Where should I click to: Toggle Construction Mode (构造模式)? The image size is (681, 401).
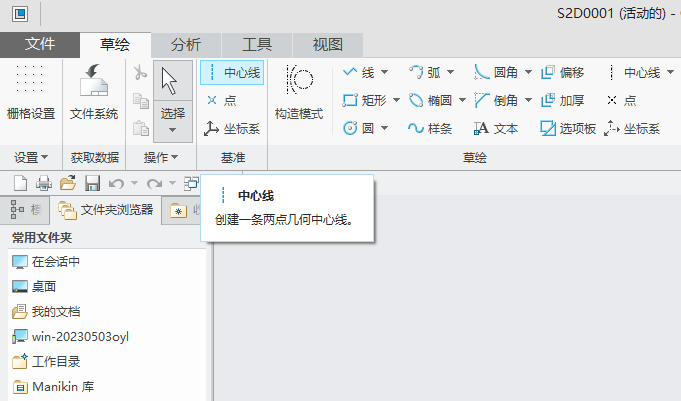coord(299,92)
